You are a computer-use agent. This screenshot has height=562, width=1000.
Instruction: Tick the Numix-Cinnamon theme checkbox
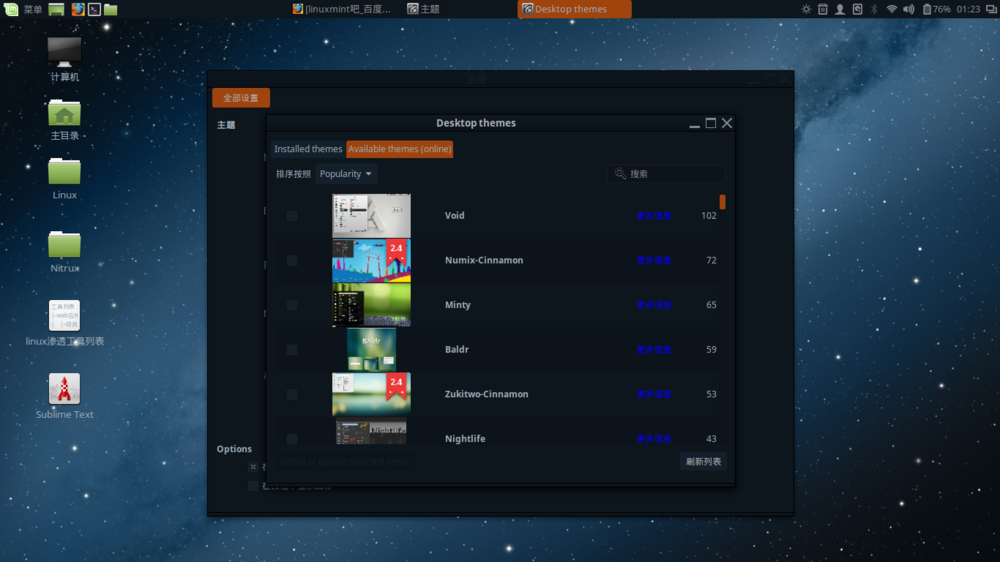coord(292,260)
